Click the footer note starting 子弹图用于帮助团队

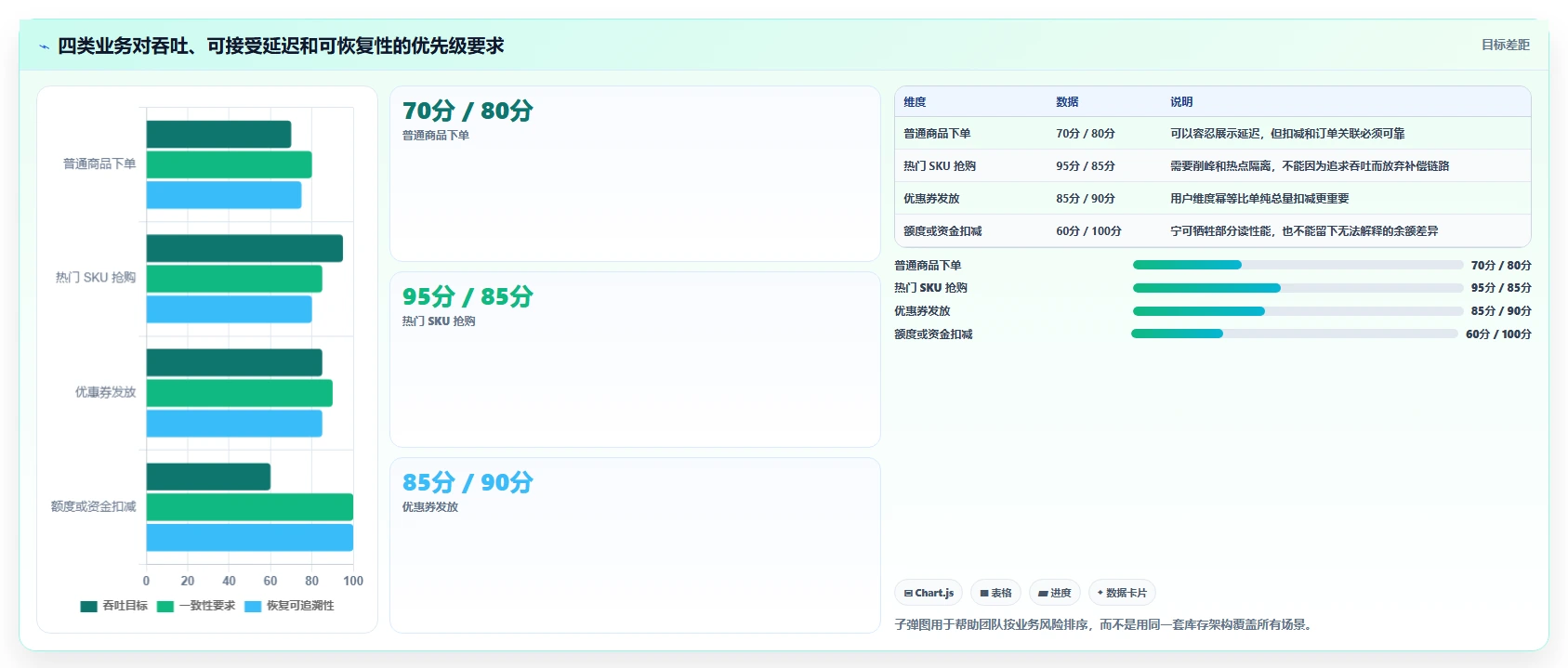click(1105, 624)
